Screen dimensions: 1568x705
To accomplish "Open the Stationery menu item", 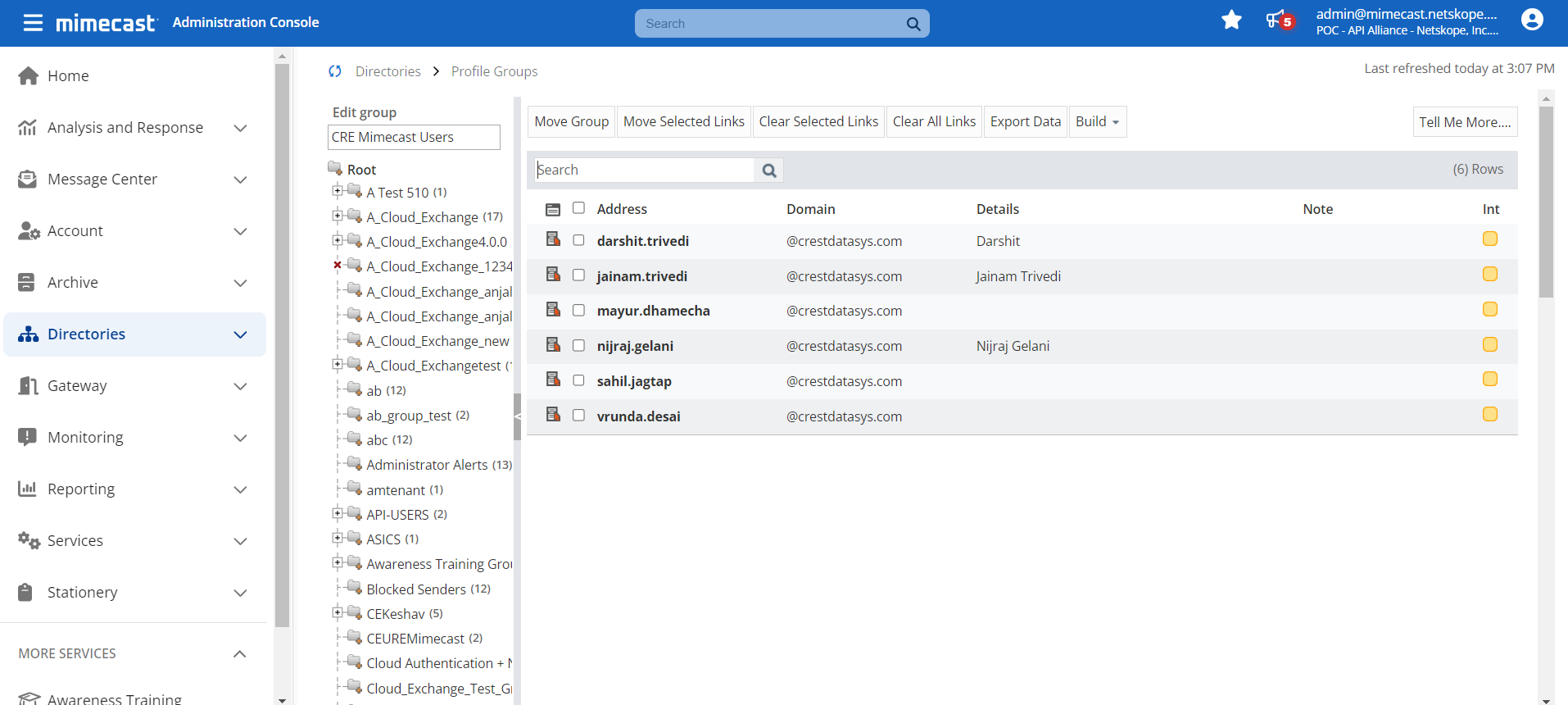I will pos(134,592).
